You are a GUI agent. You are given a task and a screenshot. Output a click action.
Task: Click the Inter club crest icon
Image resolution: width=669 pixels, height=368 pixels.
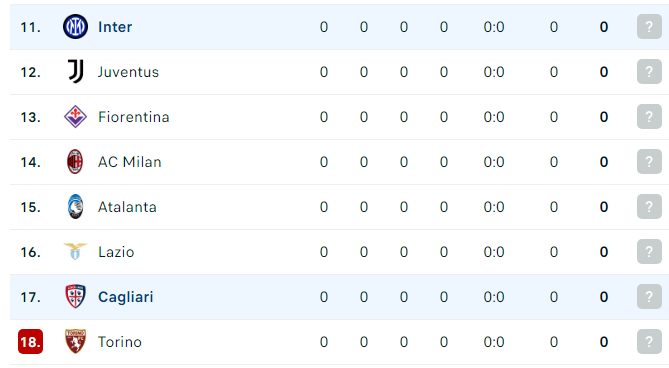click(x=76, y=26)
